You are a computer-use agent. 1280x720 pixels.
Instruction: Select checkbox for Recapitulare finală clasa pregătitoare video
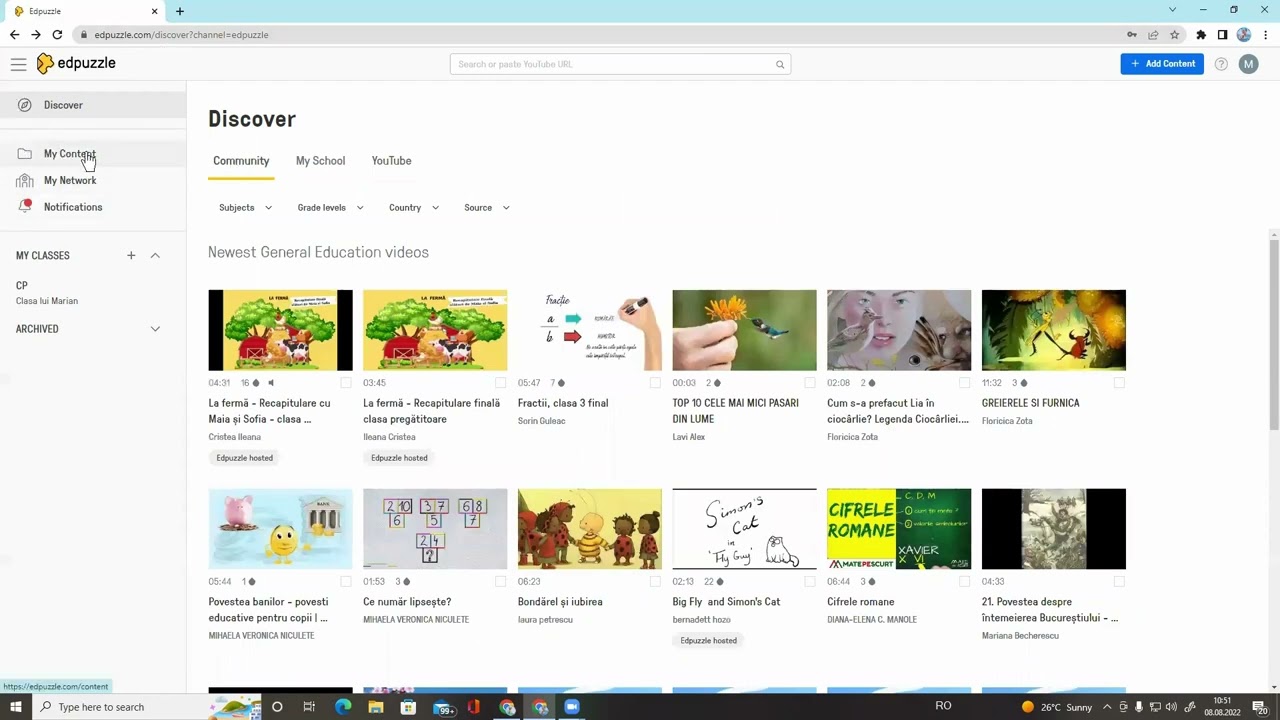(x=501, y=383)
